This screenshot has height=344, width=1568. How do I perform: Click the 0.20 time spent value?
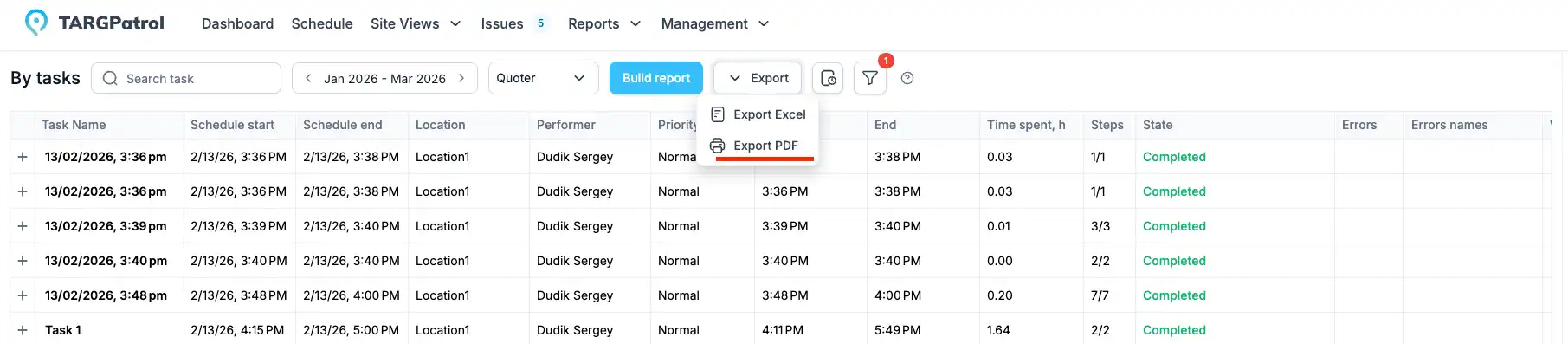point(1000,295)
